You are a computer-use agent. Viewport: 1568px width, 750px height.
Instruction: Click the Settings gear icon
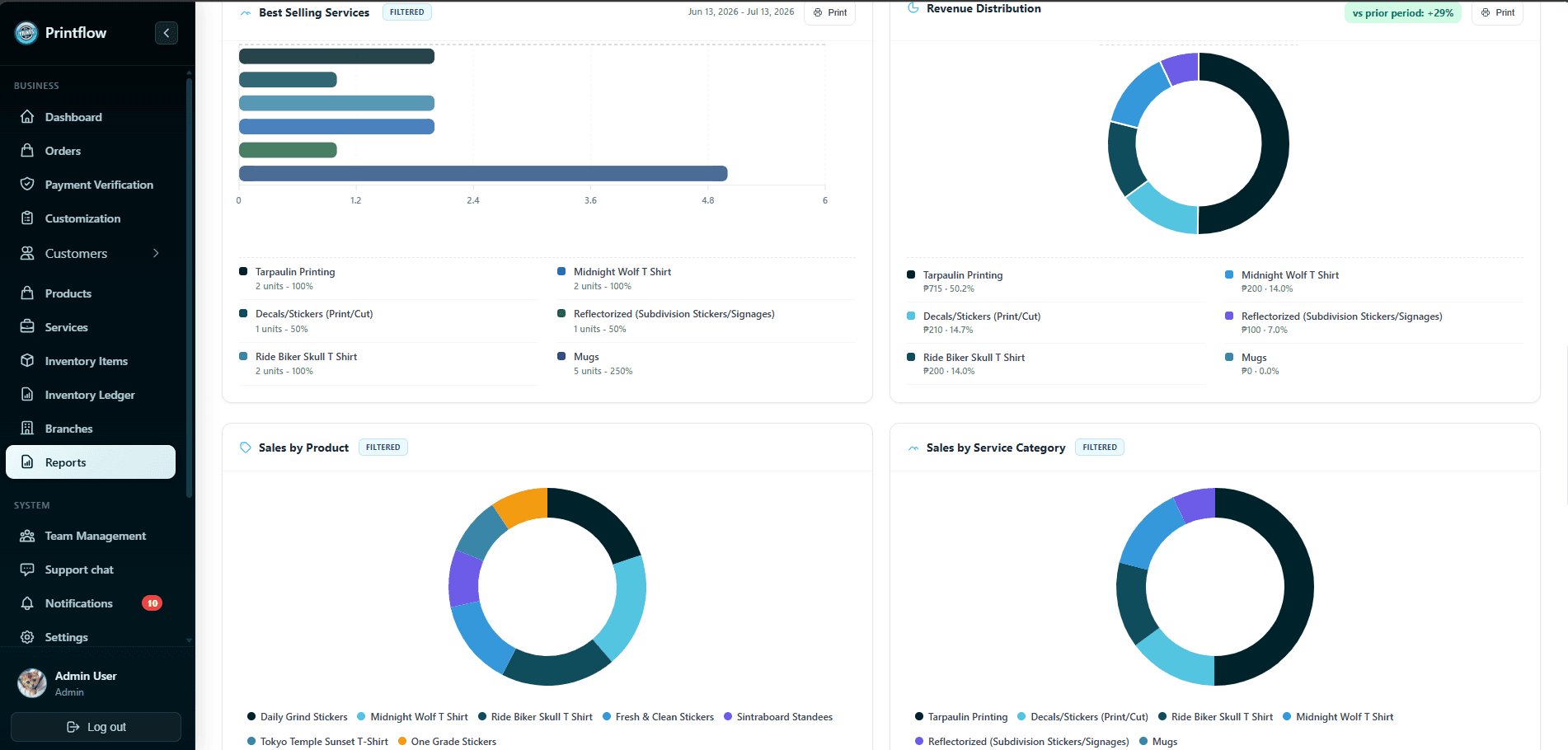click(x=27, y=637)
